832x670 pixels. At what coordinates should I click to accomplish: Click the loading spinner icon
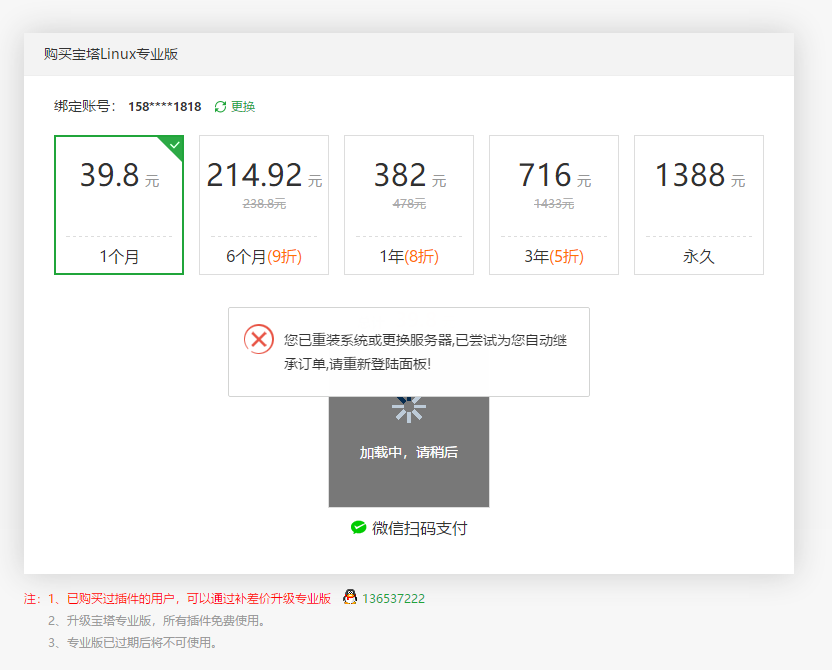coord(409,409)
